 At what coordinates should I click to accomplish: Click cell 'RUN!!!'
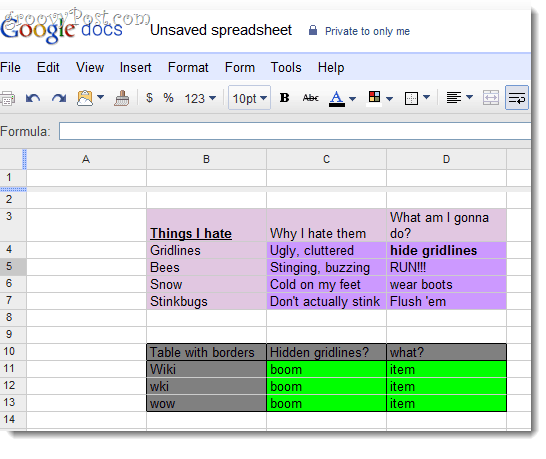point(446,267)
